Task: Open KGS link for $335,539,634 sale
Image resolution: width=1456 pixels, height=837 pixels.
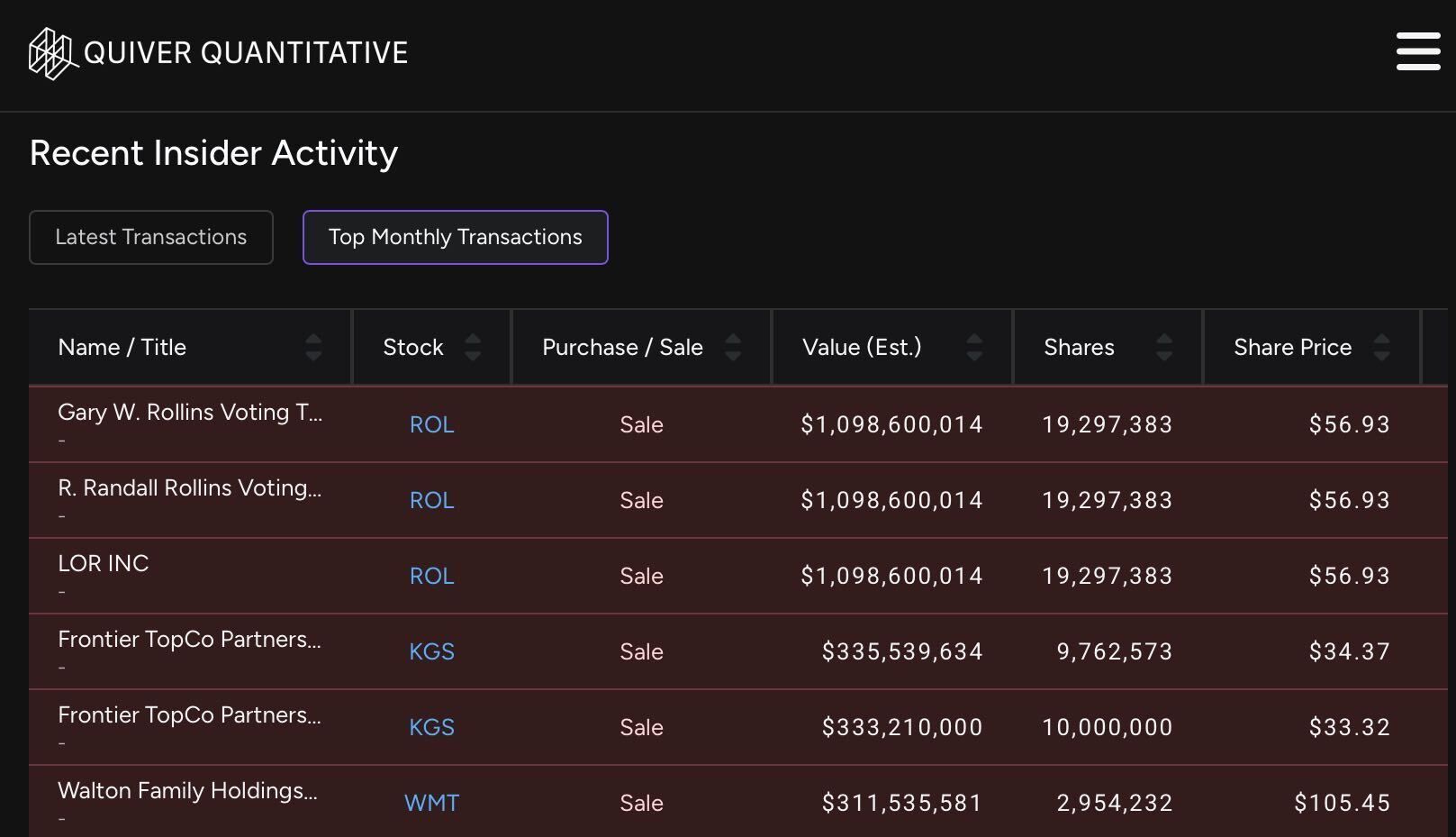Action: coord(431,652)
